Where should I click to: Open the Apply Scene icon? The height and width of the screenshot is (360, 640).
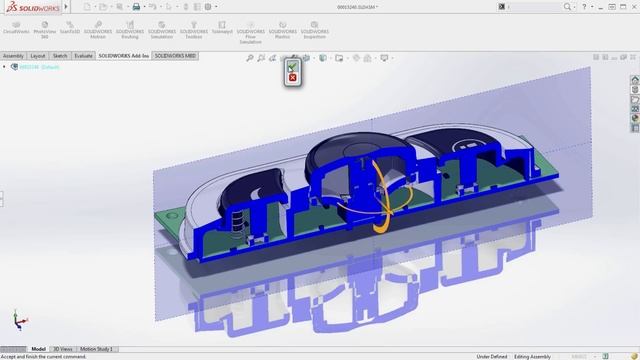tap(367, 58)
